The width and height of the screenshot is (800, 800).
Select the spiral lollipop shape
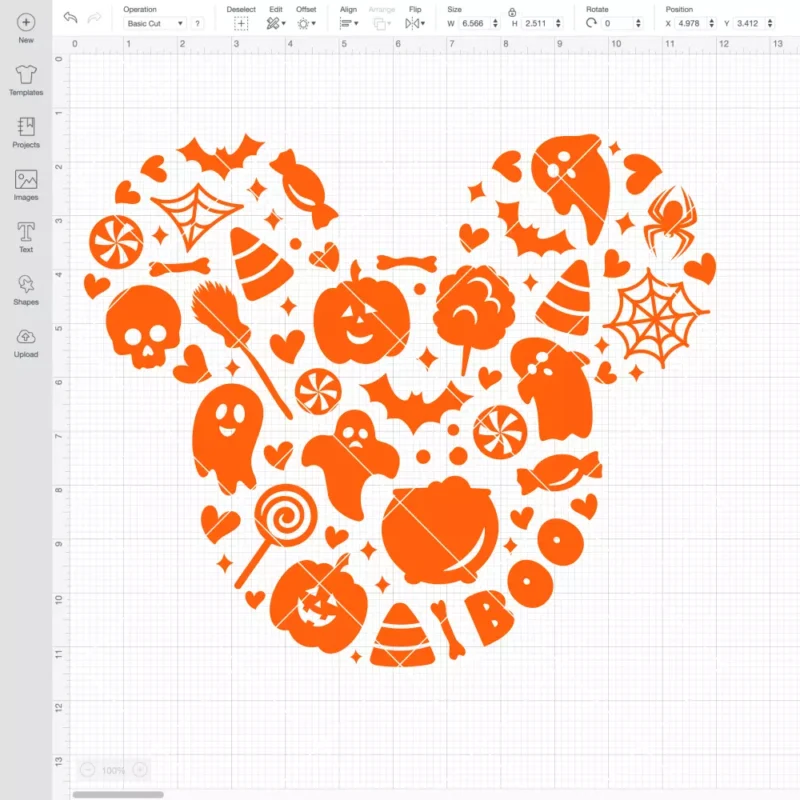[x=278, y=534]
